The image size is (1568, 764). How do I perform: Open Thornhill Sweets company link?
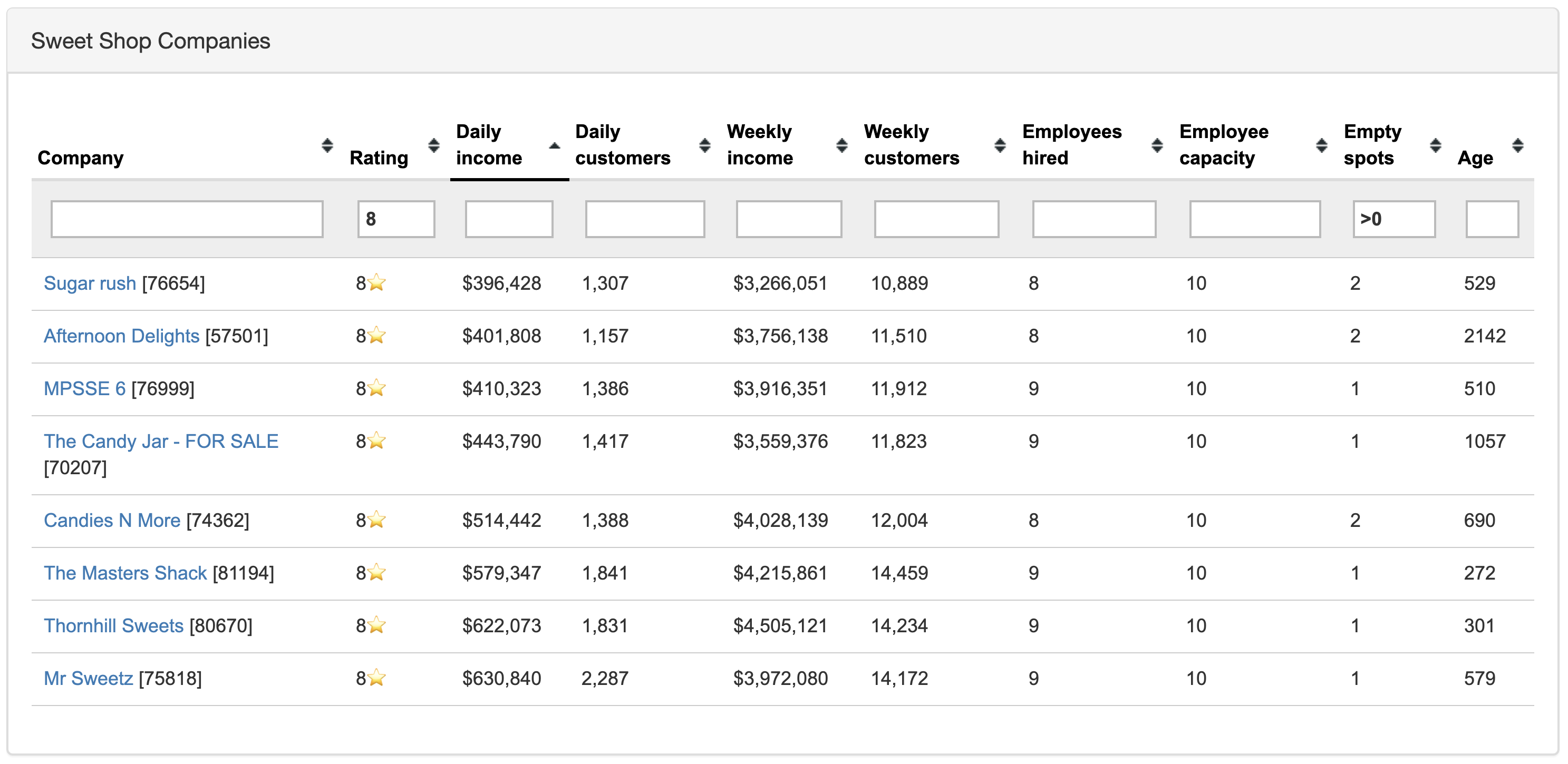[x=113, y=625]
